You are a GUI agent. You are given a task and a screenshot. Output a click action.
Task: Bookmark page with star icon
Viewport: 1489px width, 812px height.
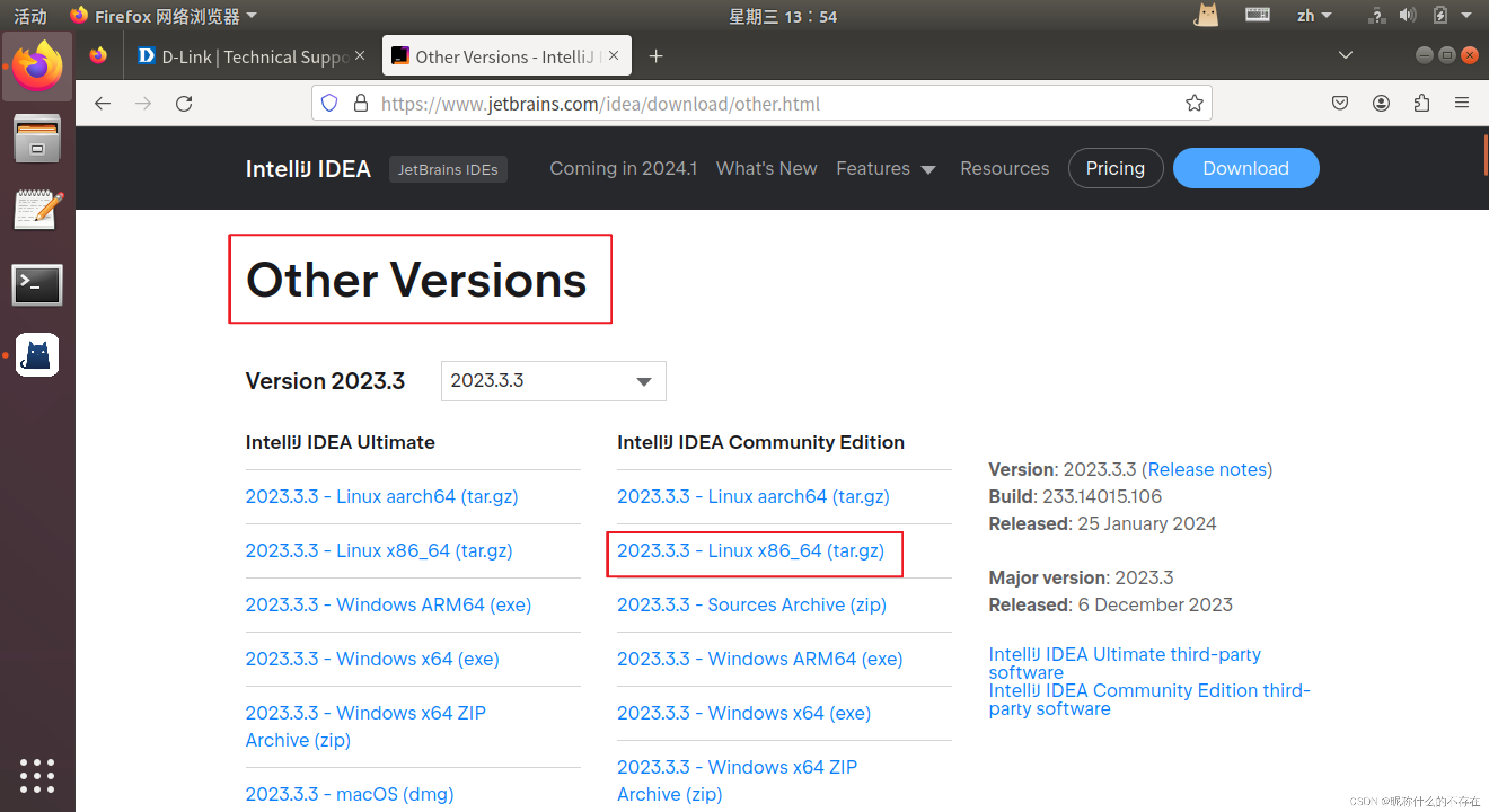(1193, 103)
